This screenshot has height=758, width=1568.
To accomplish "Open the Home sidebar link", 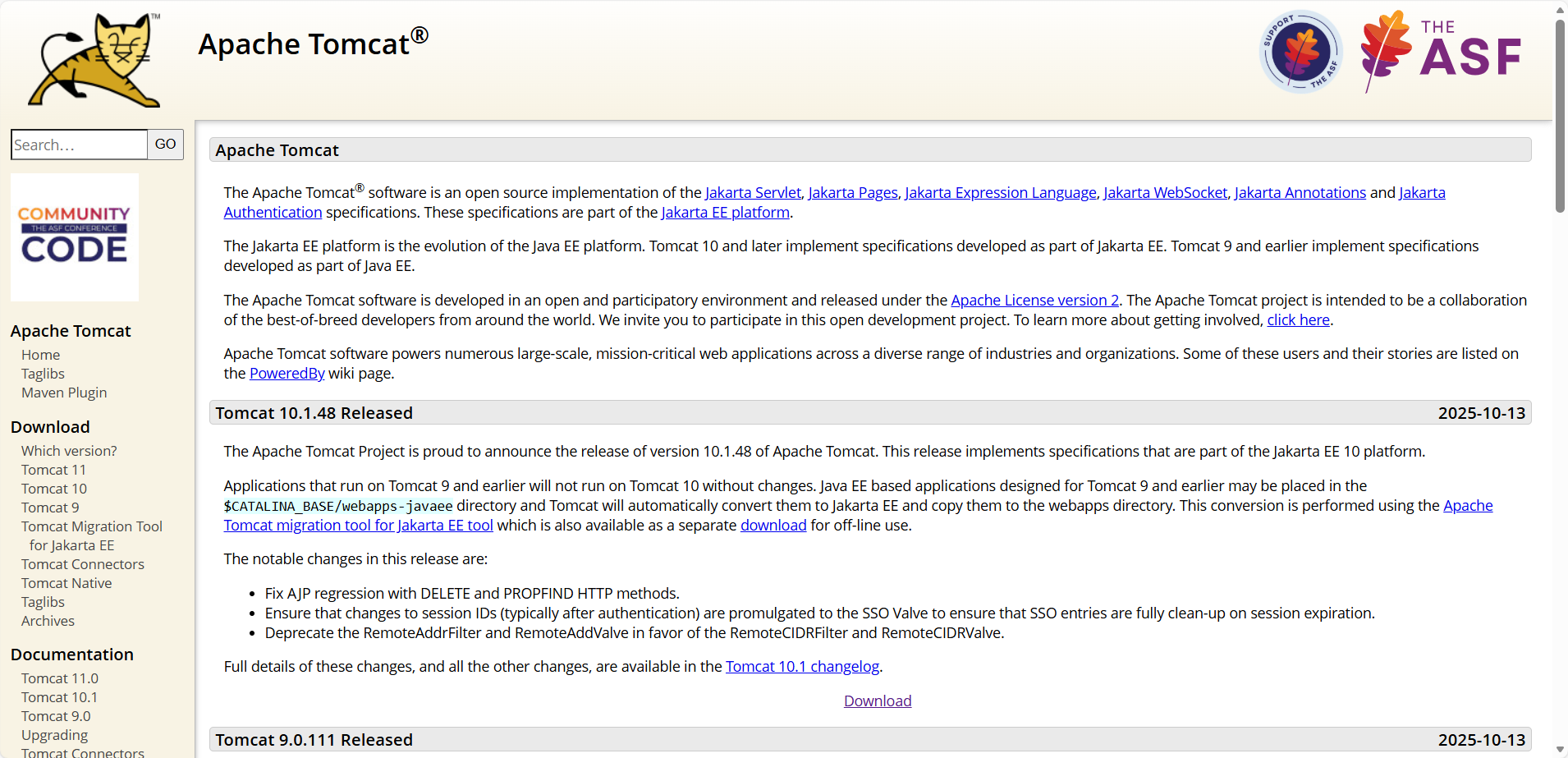I will [41, 355].
